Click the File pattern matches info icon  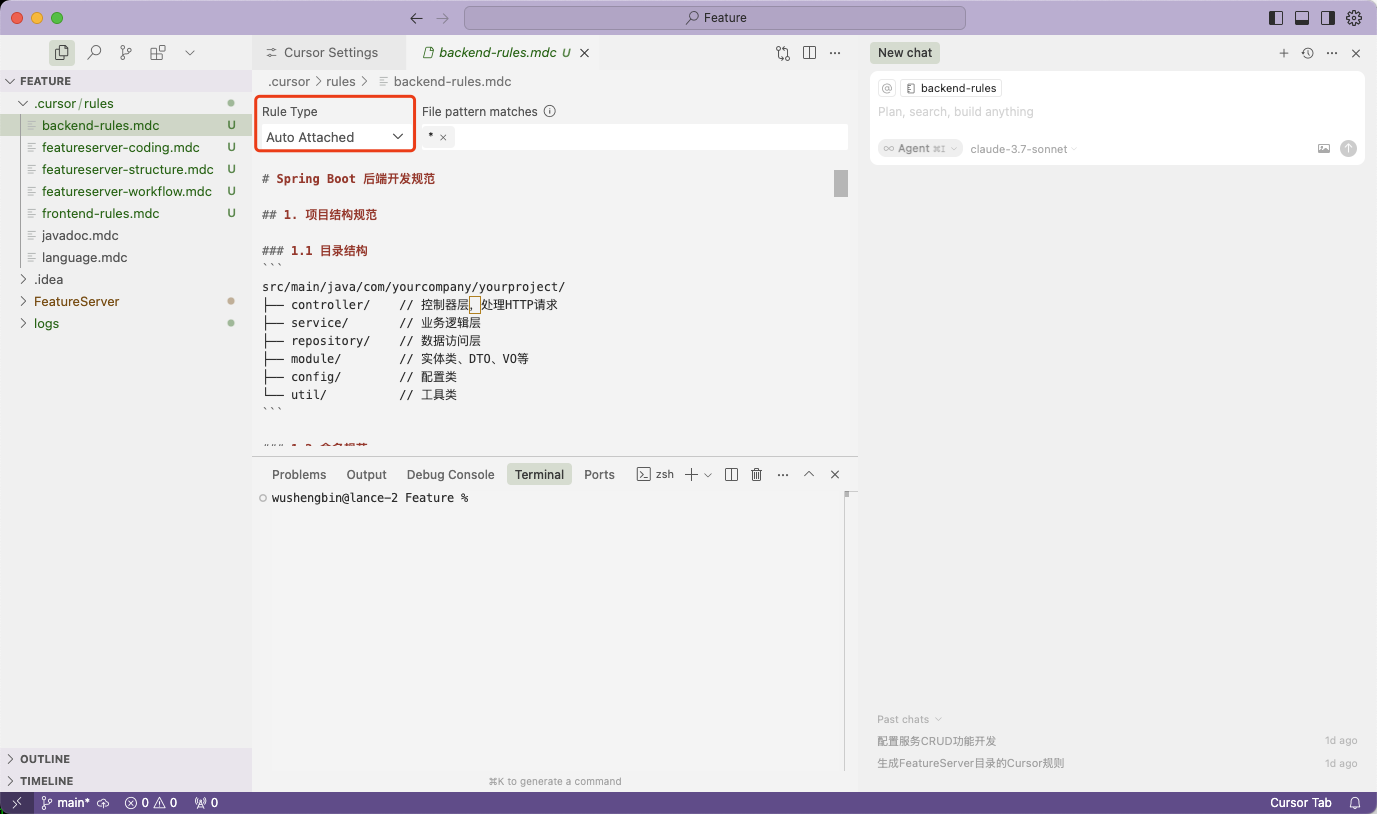click(x=549, y=112)
